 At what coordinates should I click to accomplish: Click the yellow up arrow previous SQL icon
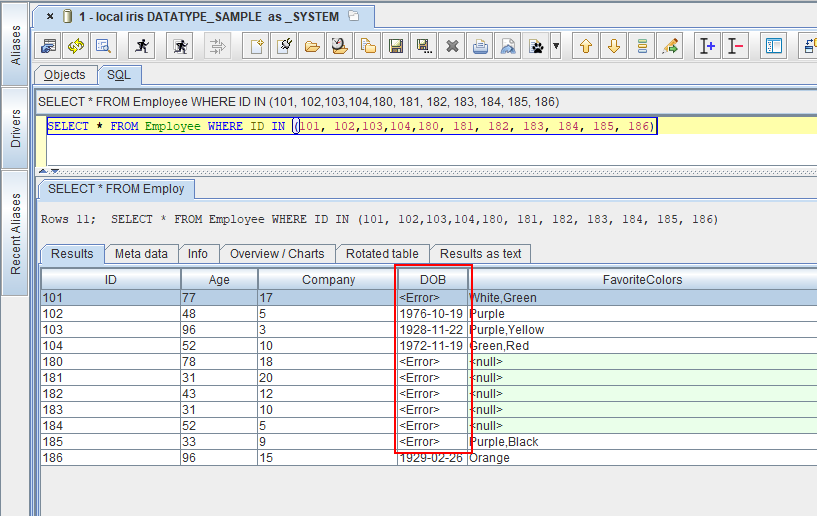[586, 46]
